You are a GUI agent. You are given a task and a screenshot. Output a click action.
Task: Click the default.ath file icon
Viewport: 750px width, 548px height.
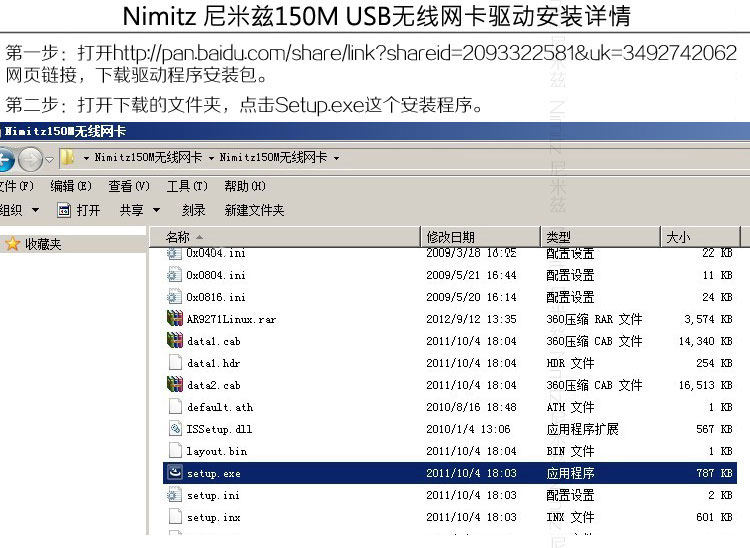pos(175,406)
